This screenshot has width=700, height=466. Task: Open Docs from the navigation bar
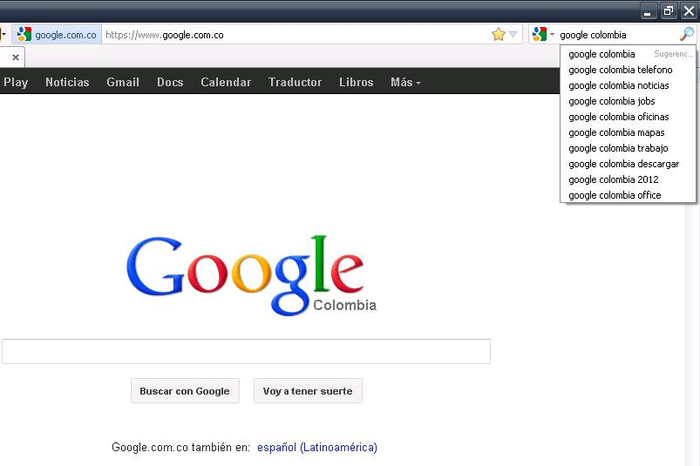(170, 82)
